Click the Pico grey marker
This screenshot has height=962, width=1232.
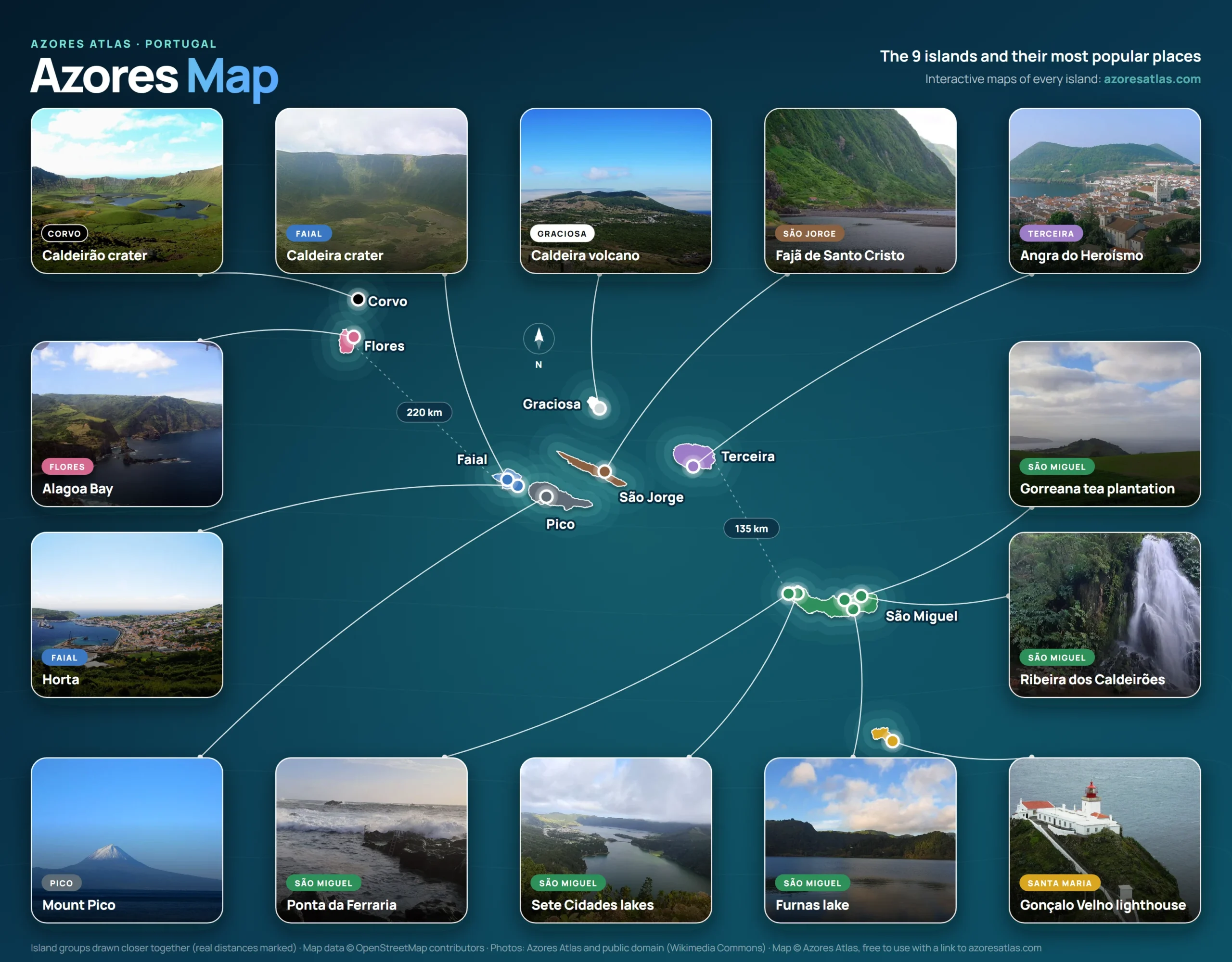(546, 497)
